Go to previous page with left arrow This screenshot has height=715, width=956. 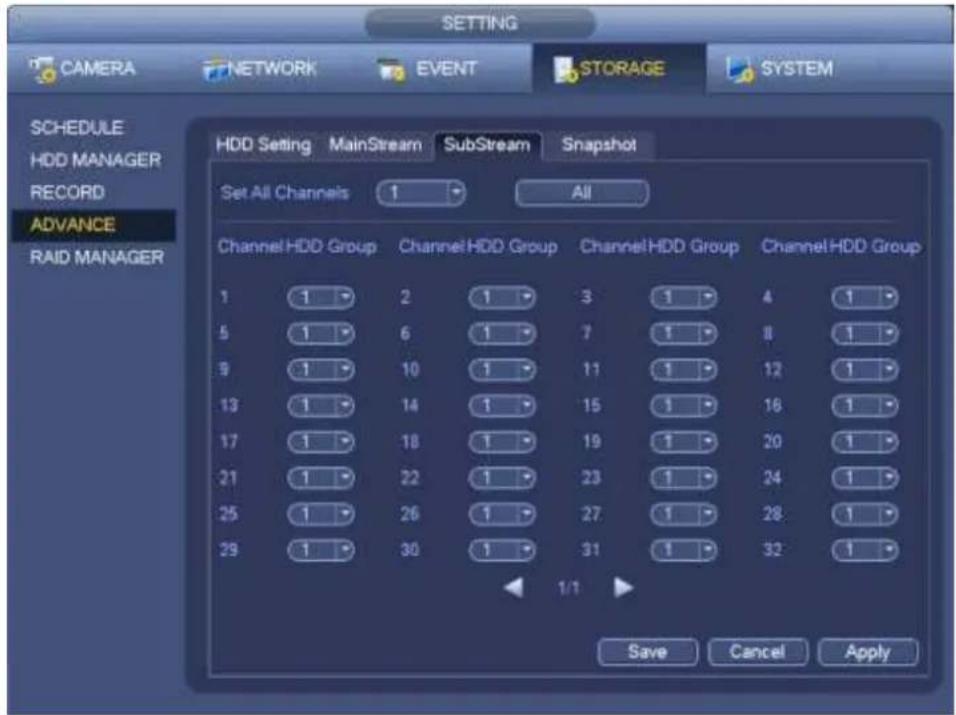click(513, 588)
